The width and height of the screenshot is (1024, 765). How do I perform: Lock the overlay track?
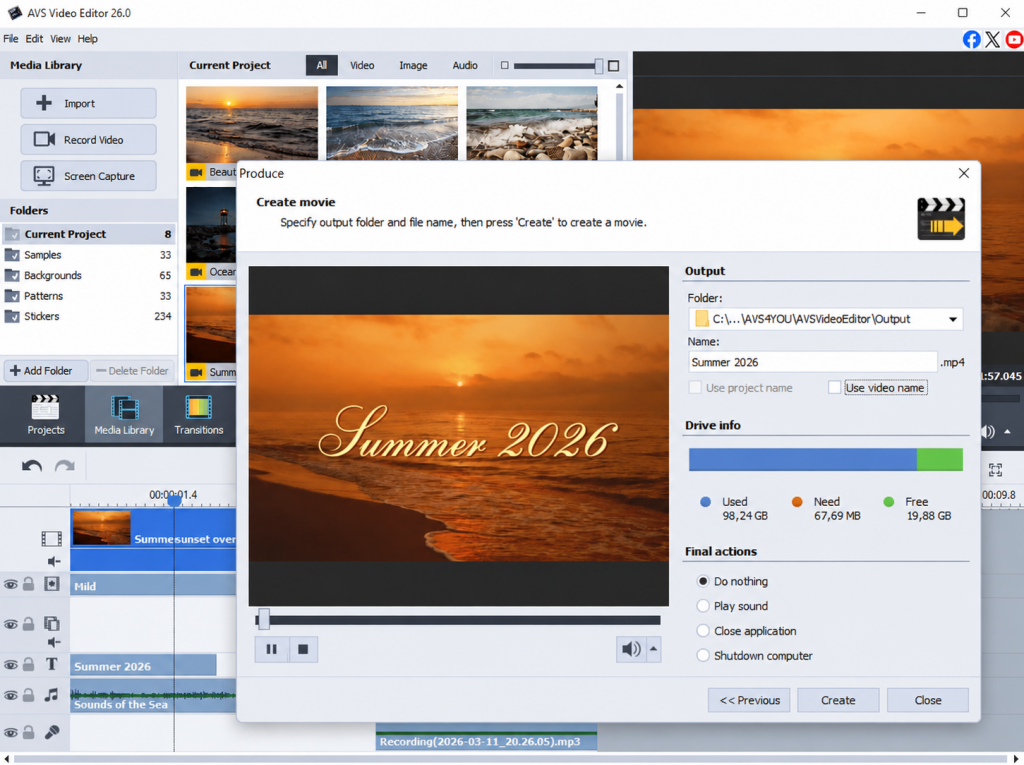click(28, 624)
